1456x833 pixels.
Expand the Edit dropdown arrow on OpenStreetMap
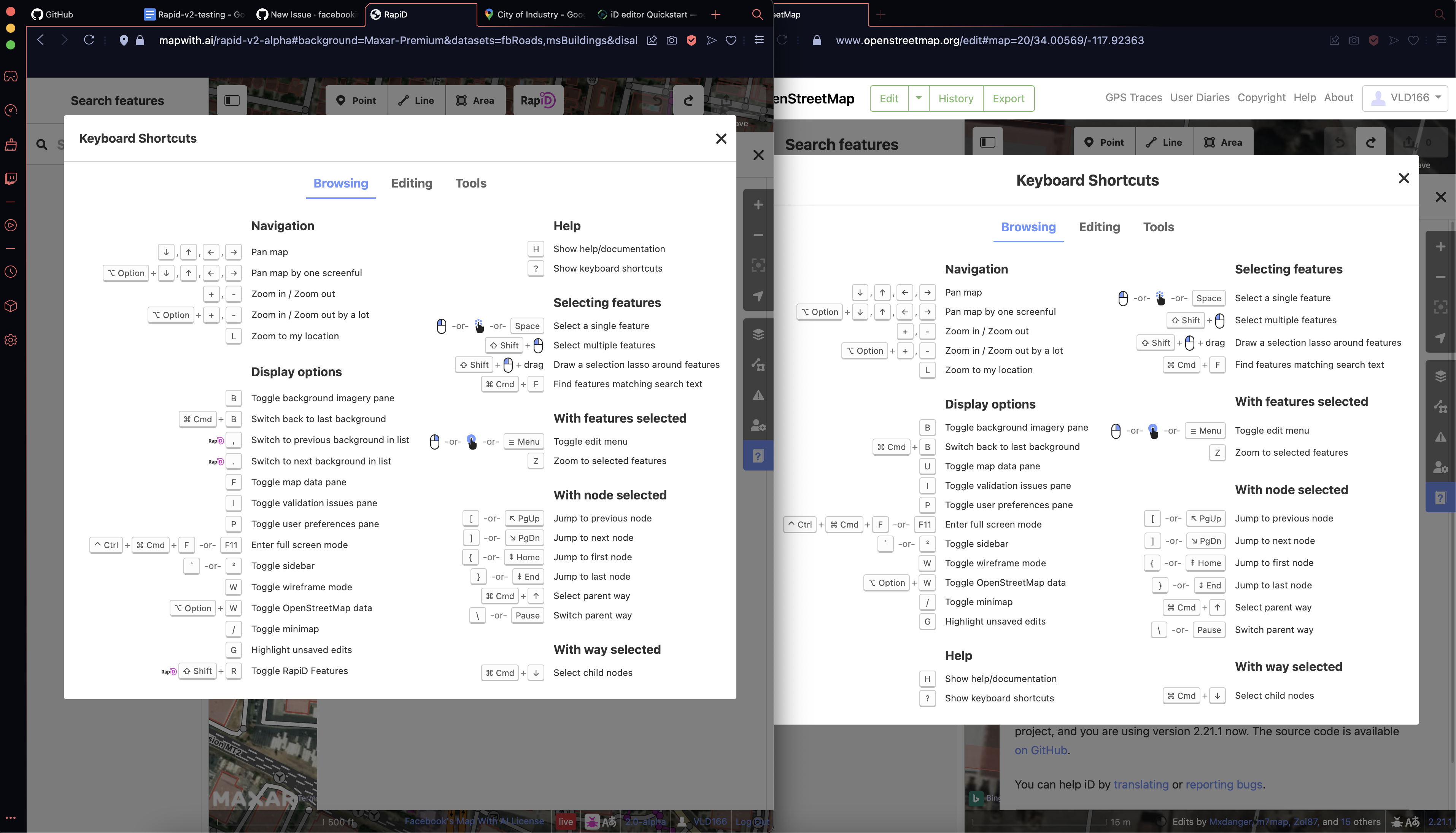point(918,99)
